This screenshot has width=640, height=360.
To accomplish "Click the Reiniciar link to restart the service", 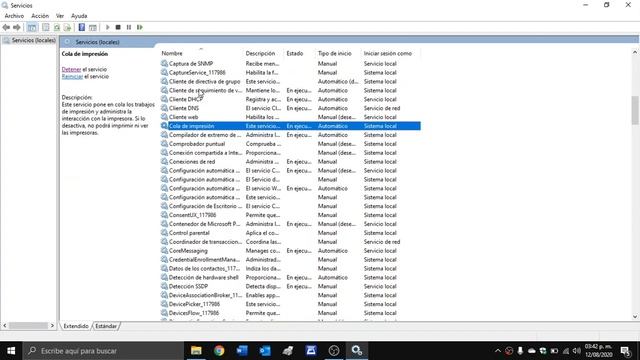I will click(72, 76).
